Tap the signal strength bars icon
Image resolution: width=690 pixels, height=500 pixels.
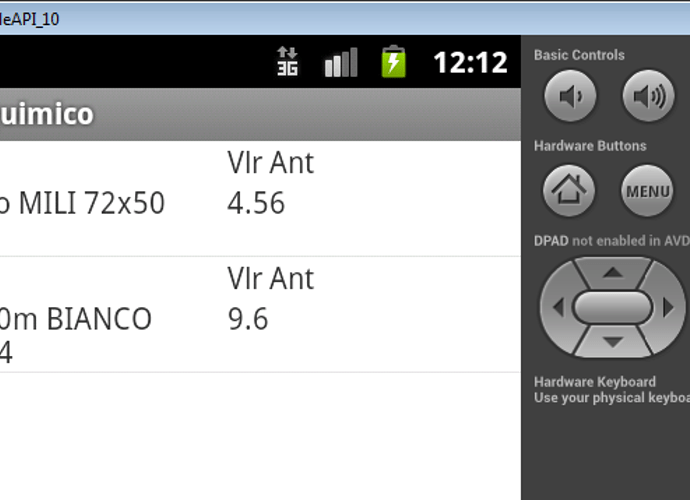point(341,62)
